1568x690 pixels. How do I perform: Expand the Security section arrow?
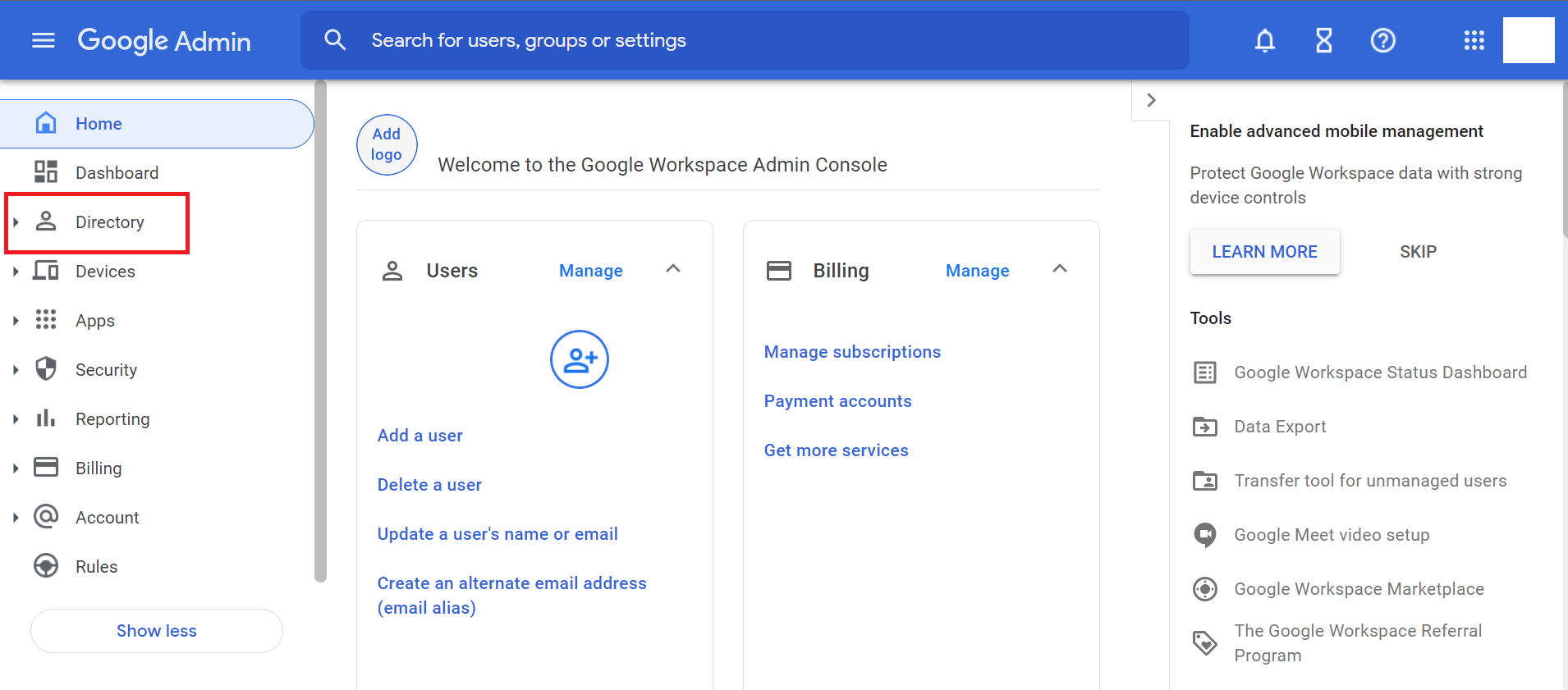tap(16, 370)
